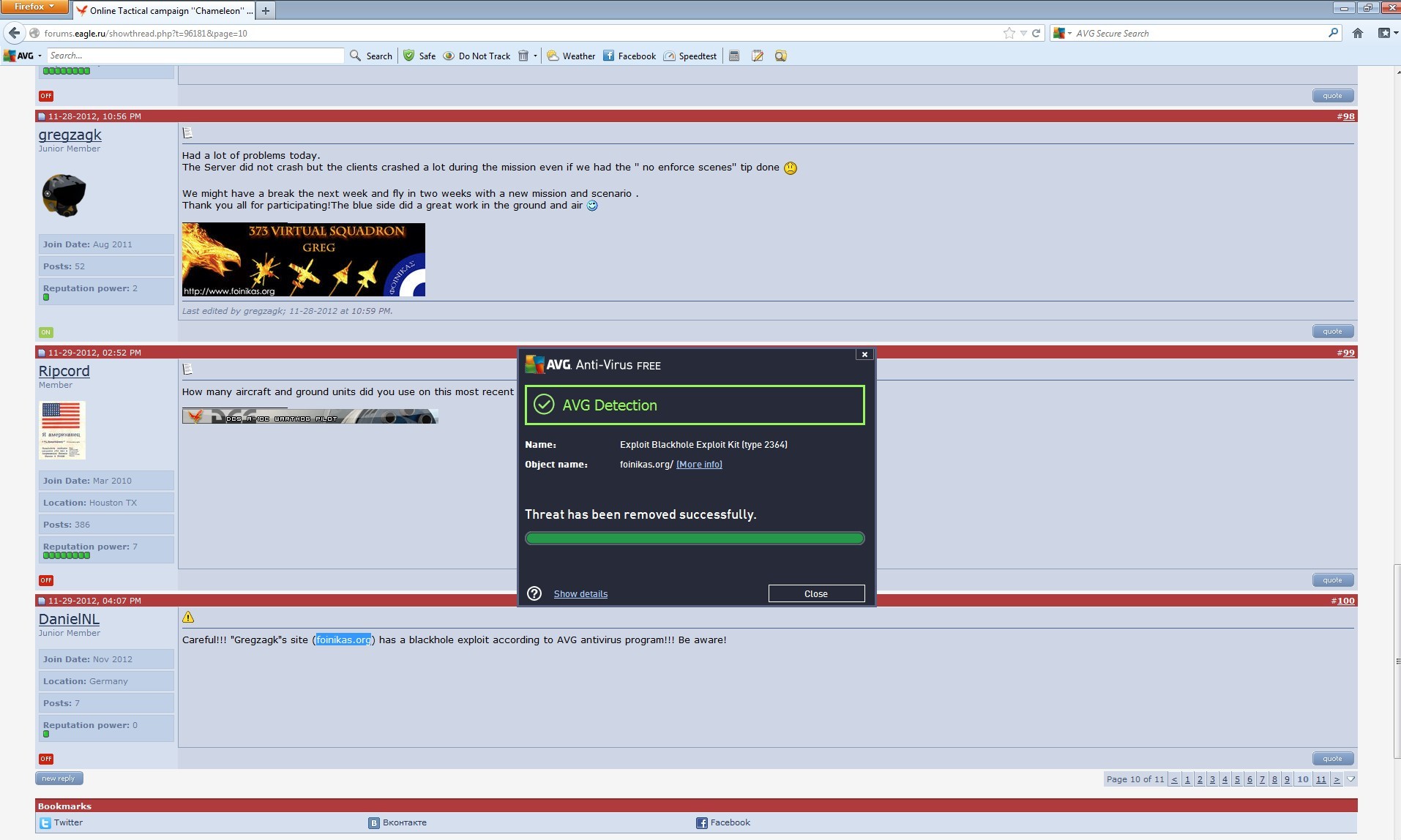Open the file search icon in AVG toolbar
This screenshot has height=840, width=1401.
click(x=781, y=56)
